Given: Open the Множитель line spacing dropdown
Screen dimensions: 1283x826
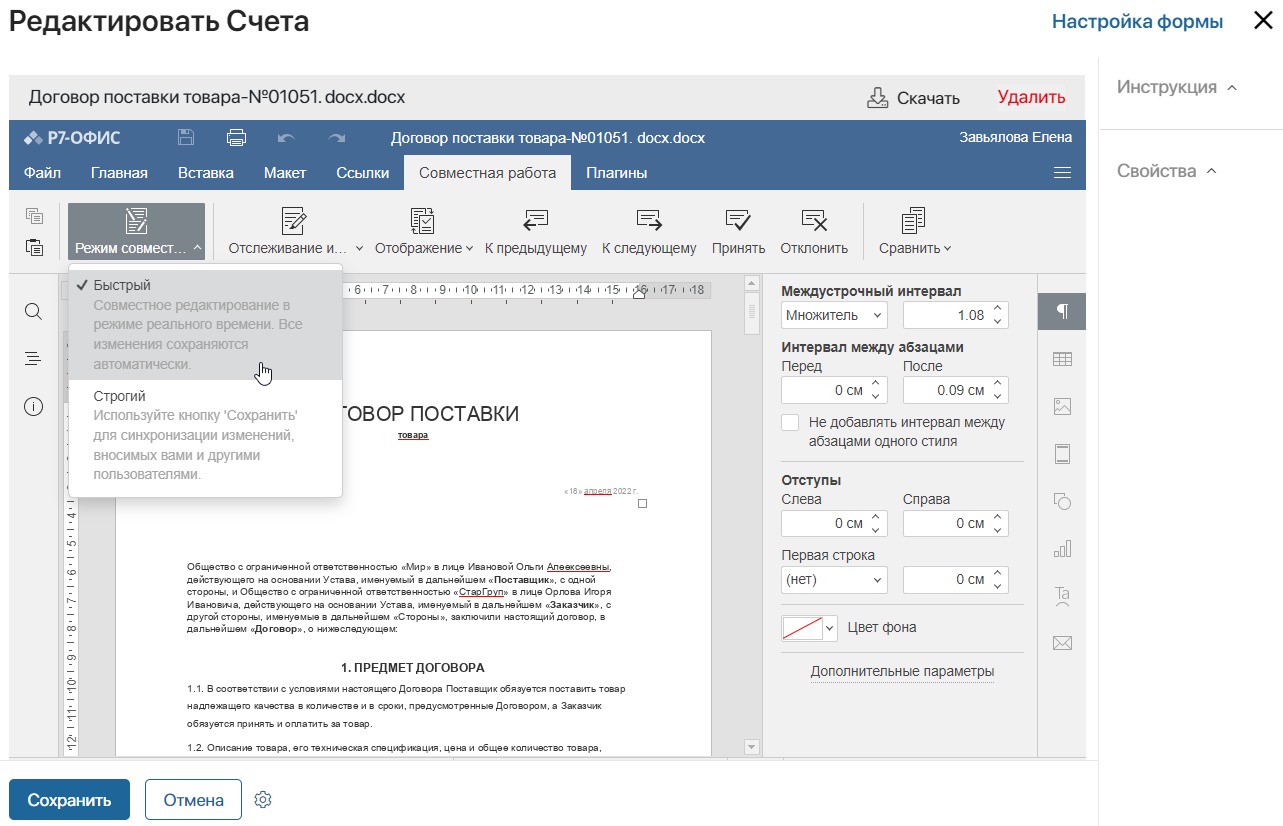Looking at the screenshot, I should tap(834, 315).
